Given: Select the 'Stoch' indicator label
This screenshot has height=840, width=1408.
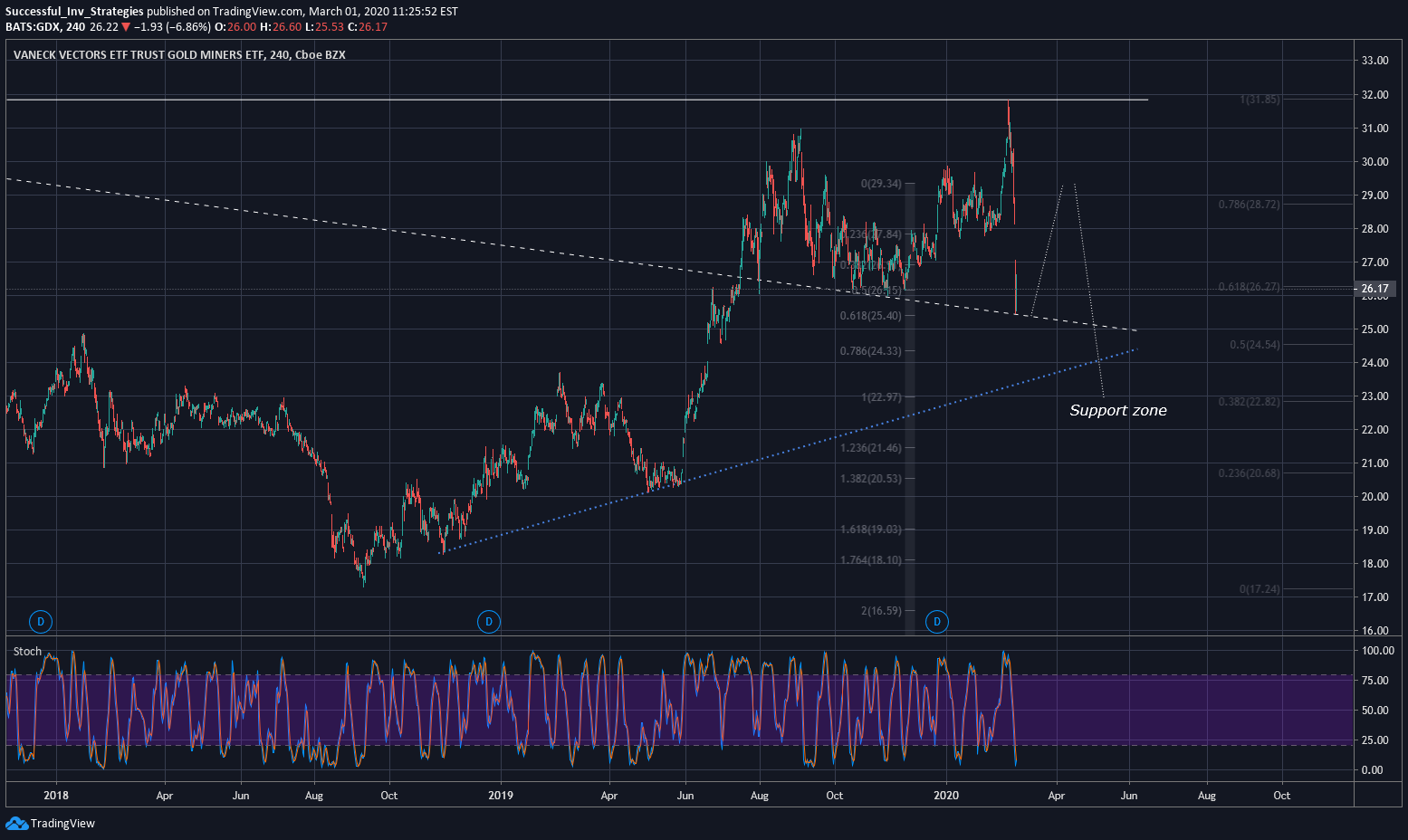Looking at the screenshot, I should 27,652.
